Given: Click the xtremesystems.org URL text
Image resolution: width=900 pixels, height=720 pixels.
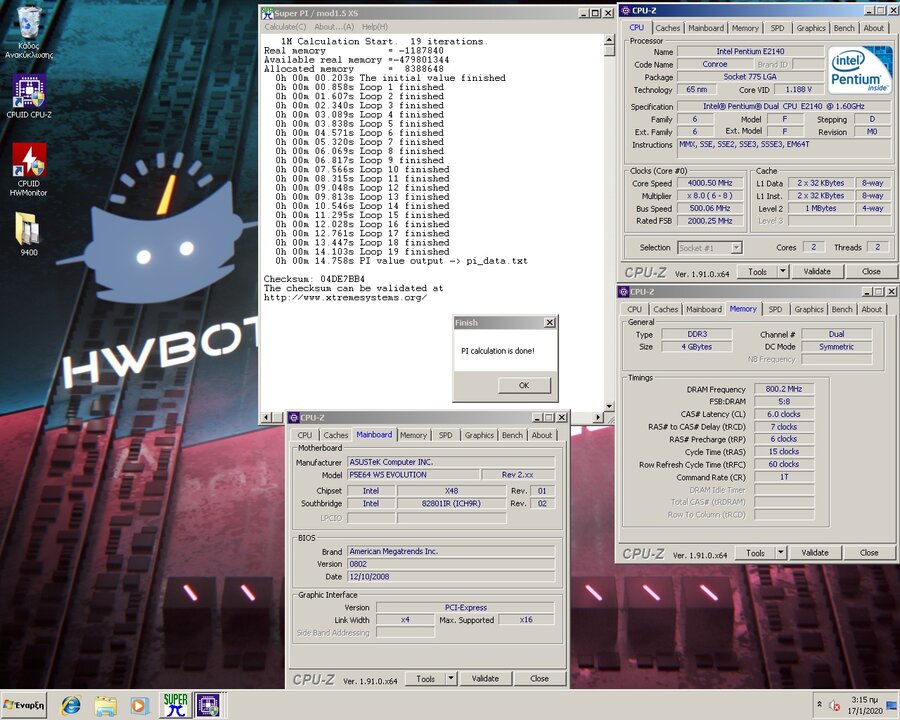Looking at the screenshot, I should tap(345, 297).
